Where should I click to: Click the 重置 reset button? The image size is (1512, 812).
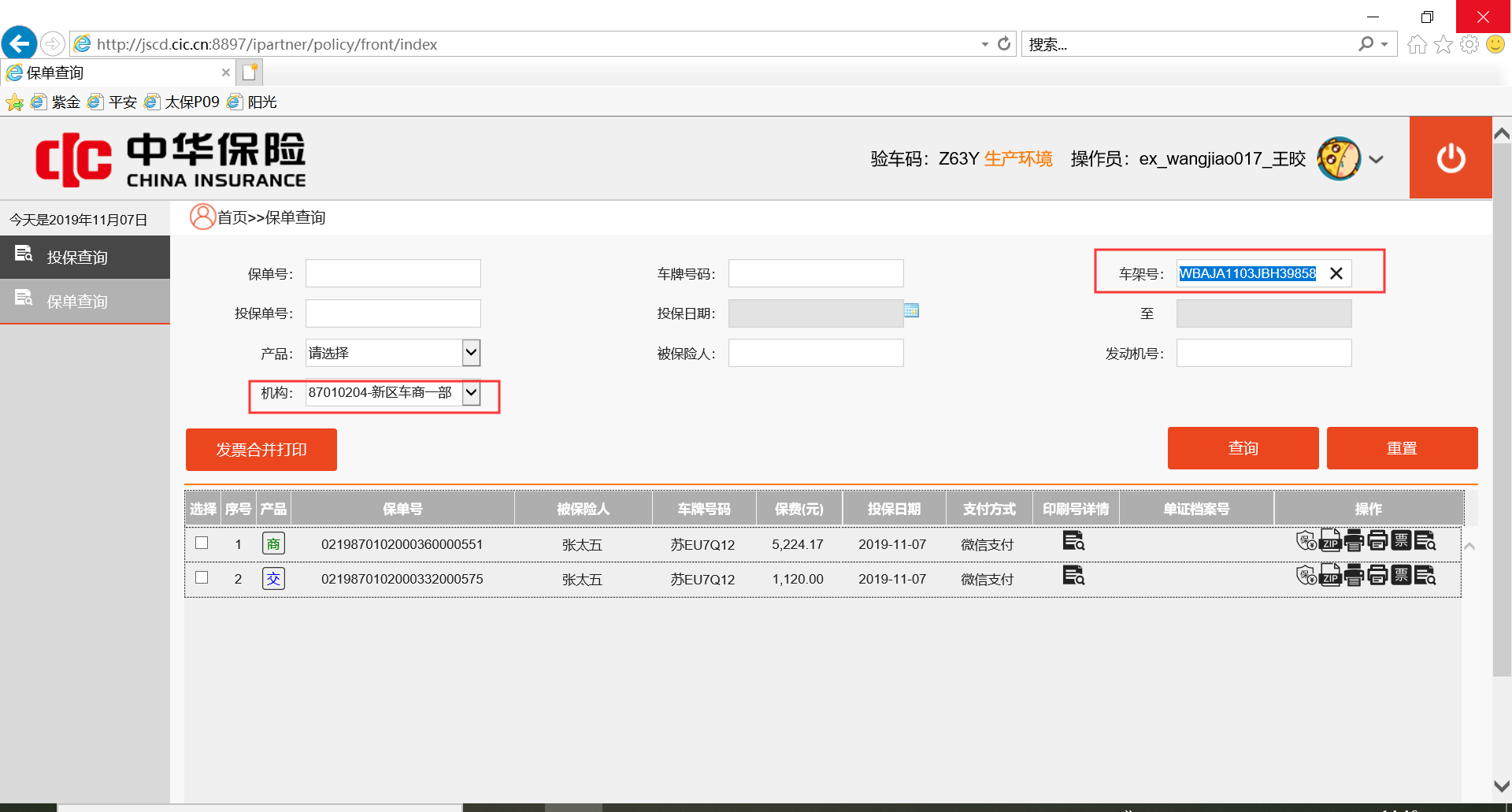click(x=1401, y=448)
